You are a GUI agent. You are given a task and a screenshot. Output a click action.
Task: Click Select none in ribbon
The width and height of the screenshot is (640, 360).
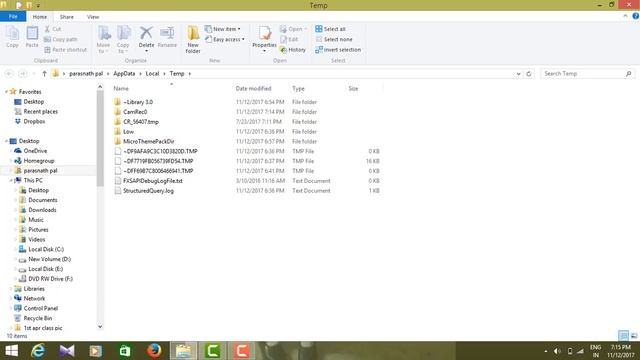[333, 39]
